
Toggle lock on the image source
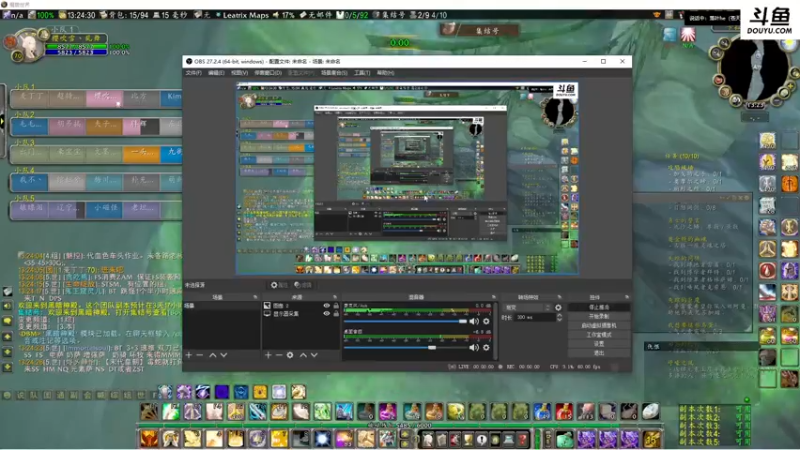(x=336, y=306)
